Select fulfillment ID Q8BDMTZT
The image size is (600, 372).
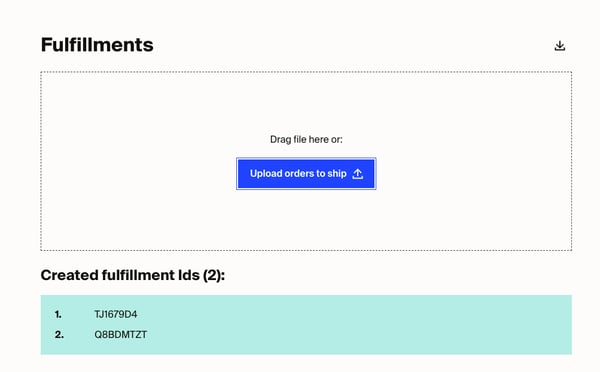point(121,334)
